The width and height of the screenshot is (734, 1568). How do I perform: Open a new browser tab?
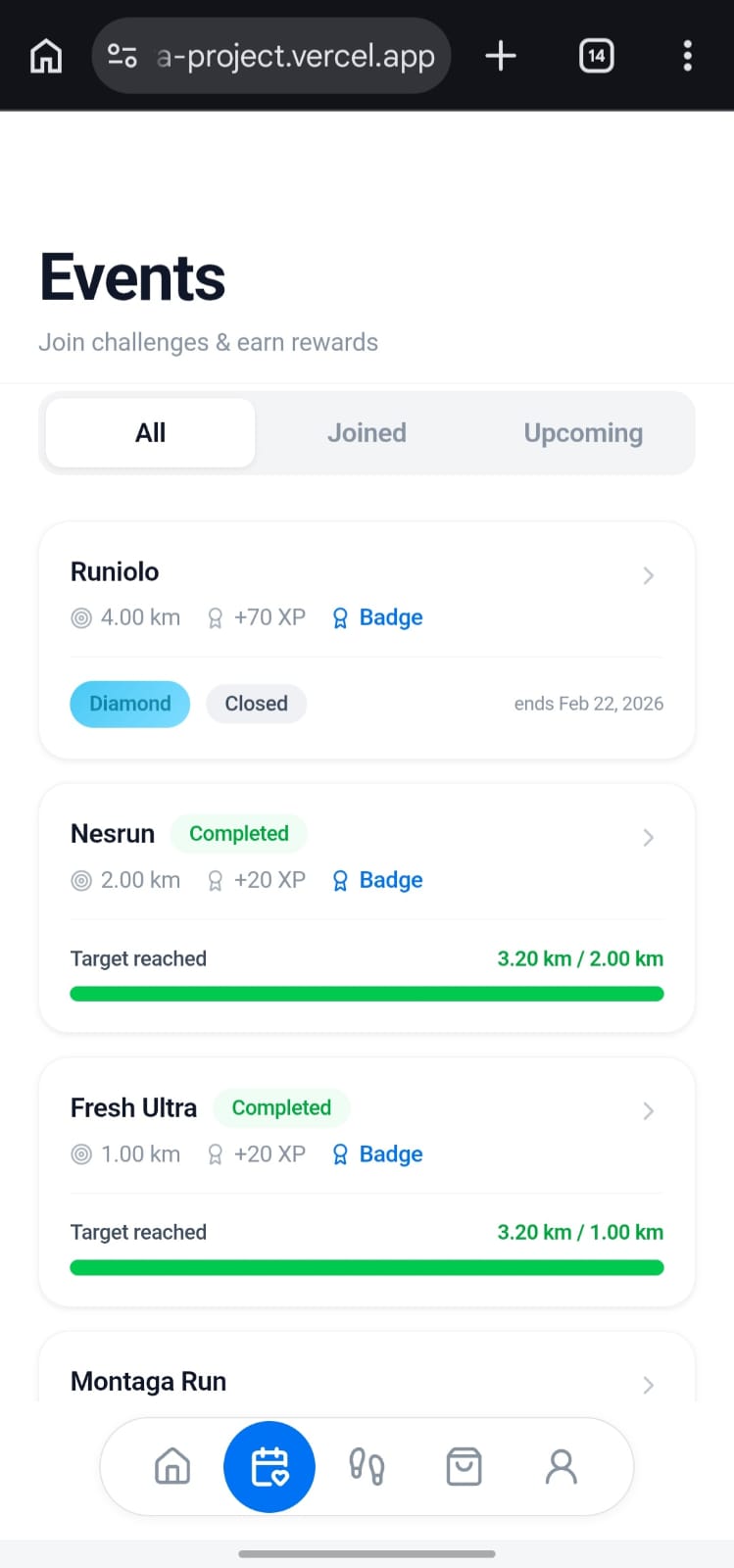click(x=501, y=56)
